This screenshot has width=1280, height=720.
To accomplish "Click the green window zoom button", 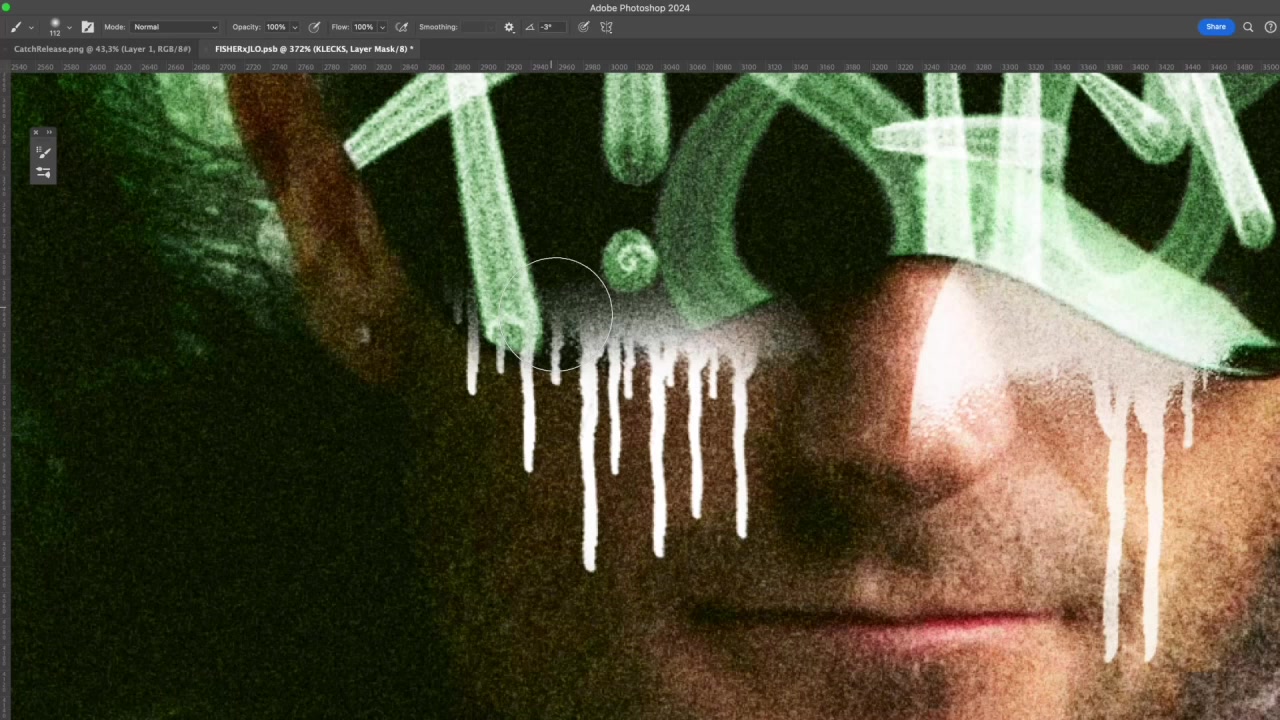I will click(6, 8).
